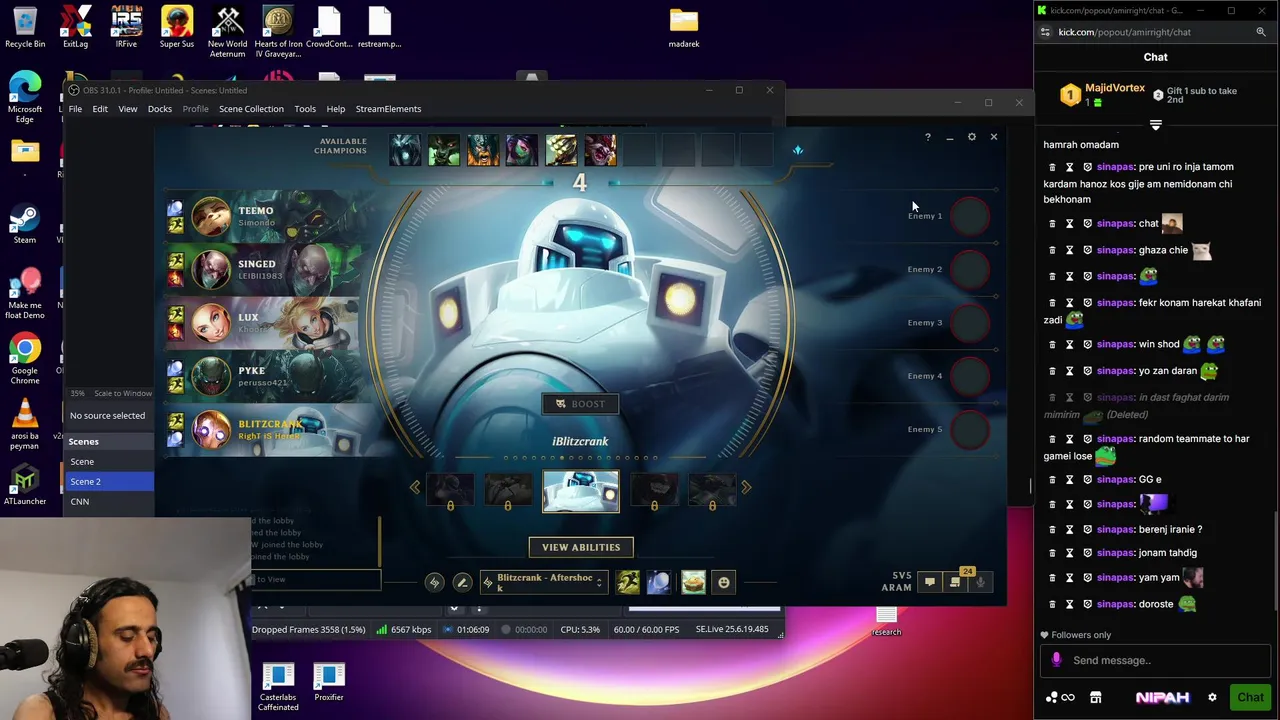Open Recycle Bin desktop icon

pos(25,26)
